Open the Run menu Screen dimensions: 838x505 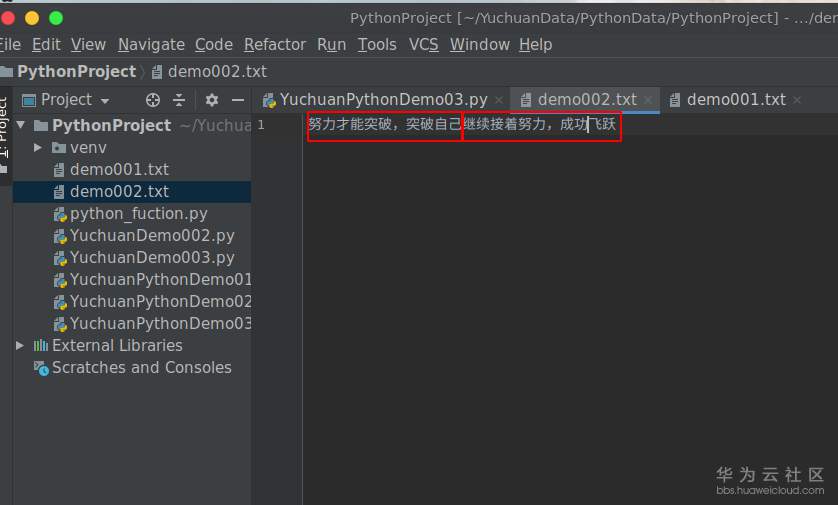pyautogui.click(x=331, y=44)
